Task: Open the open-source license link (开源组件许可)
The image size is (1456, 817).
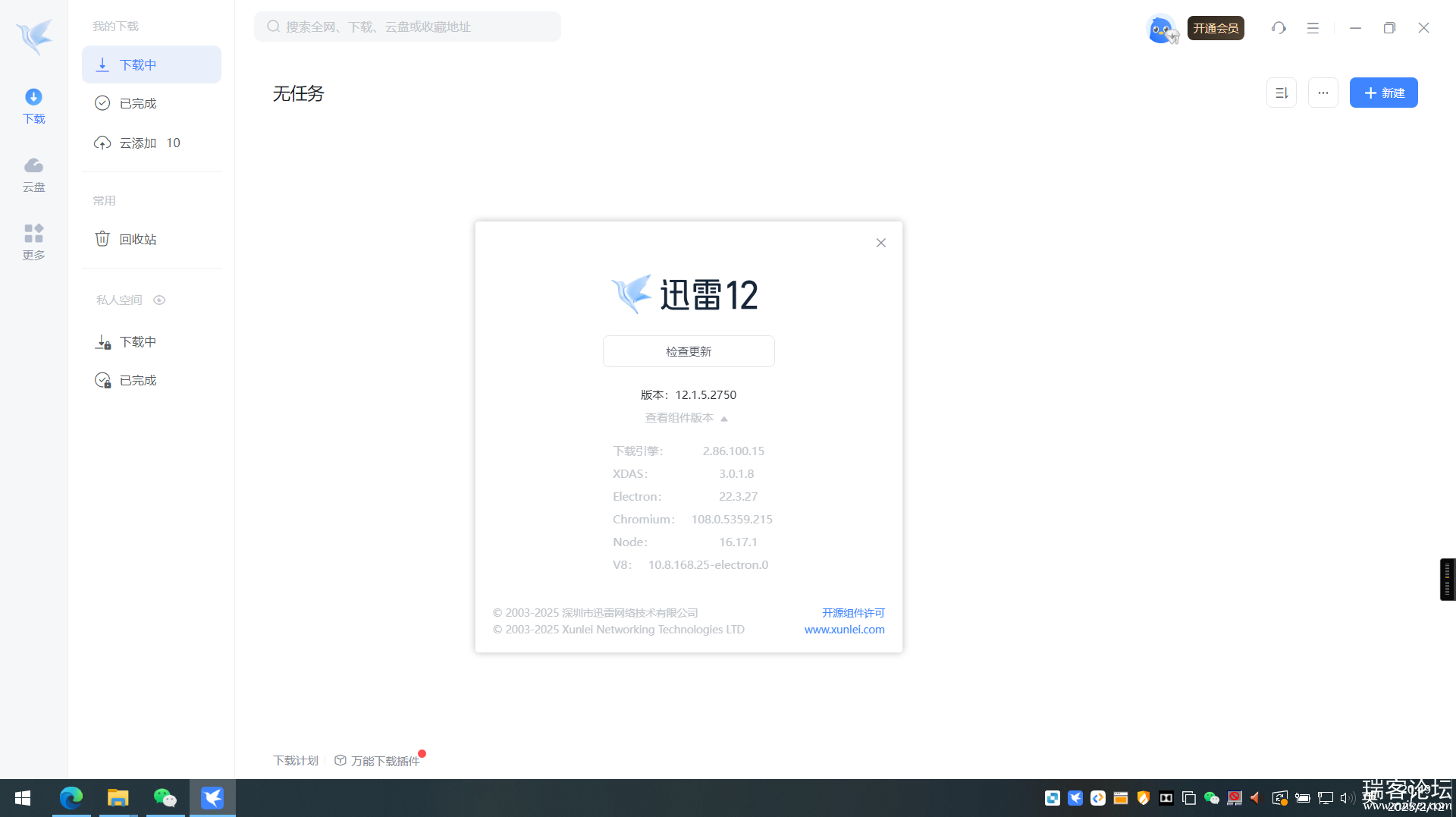Action: 853,613
